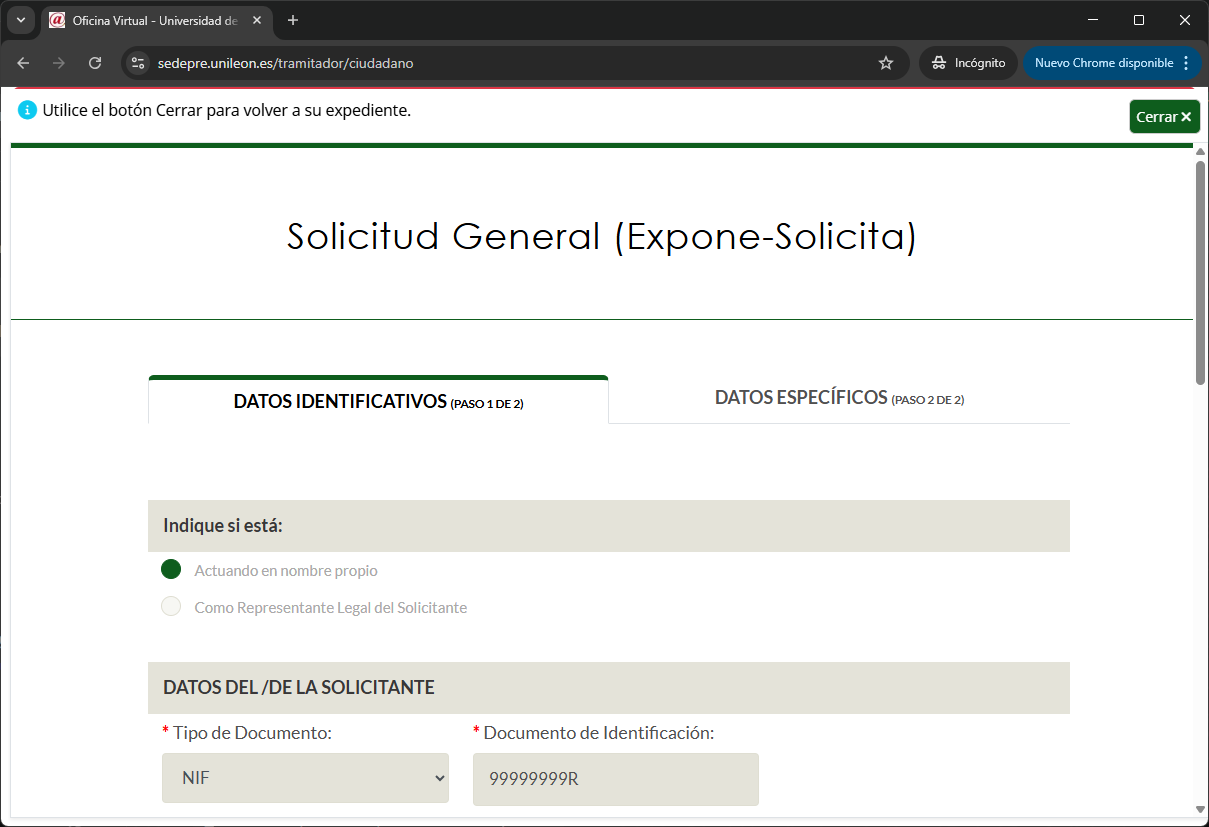Click scrollbar down arrow
Screen dimensions: 1209x827
[1201, 809]
